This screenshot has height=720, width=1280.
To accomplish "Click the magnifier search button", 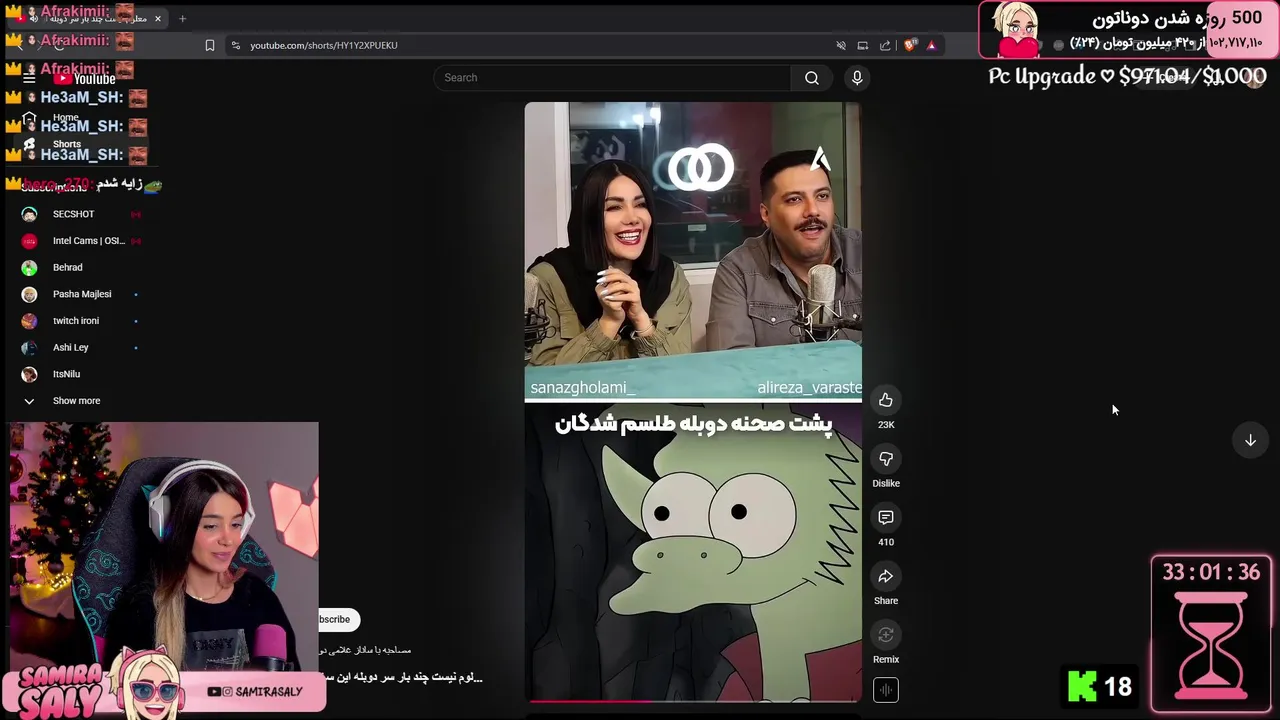I will pyautogui.click(x=812, y=78).
